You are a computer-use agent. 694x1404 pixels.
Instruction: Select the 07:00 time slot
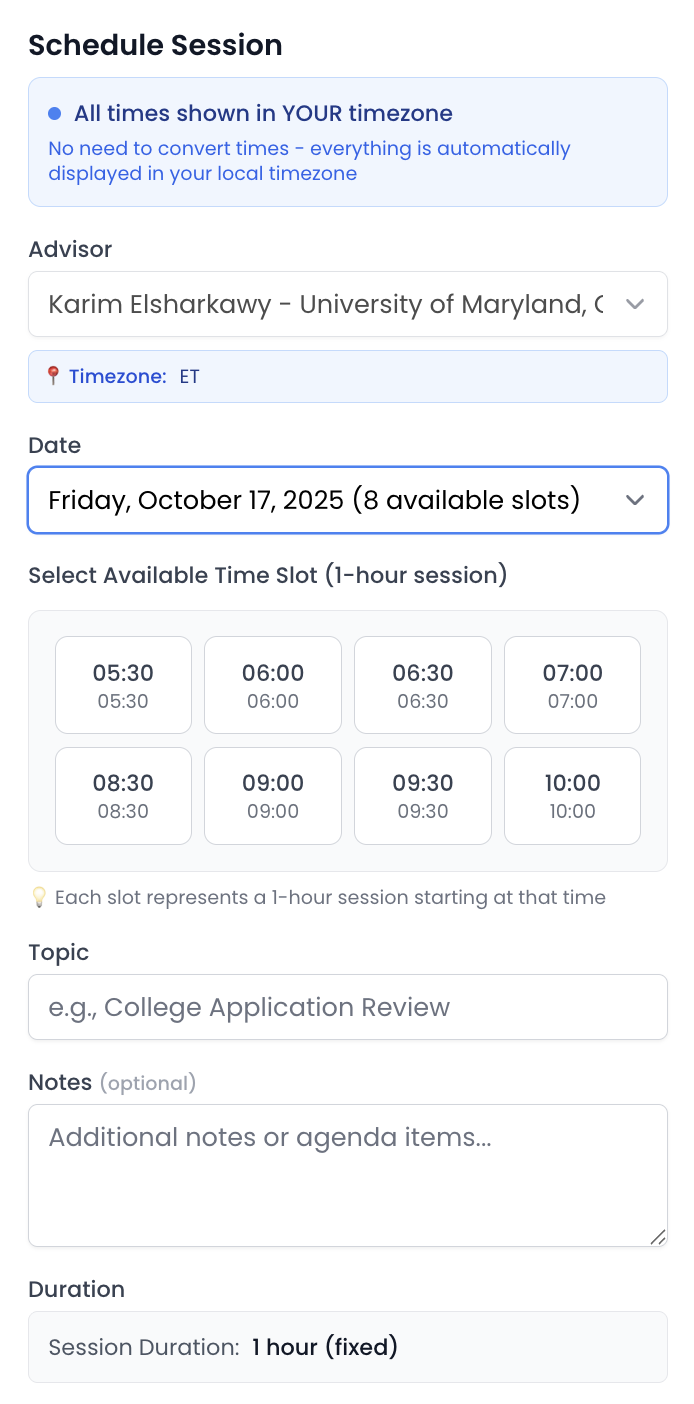tap(572, 684)
